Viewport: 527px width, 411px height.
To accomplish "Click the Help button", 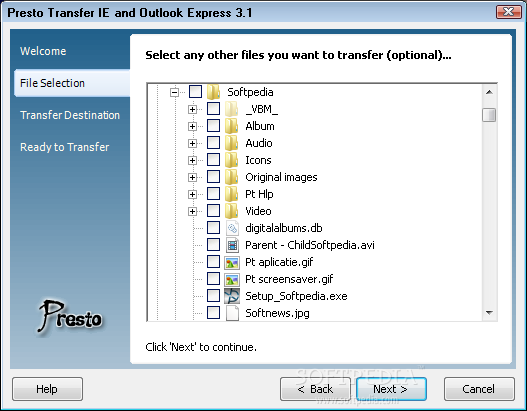I will pyautogui.click(x=47, y=389).
